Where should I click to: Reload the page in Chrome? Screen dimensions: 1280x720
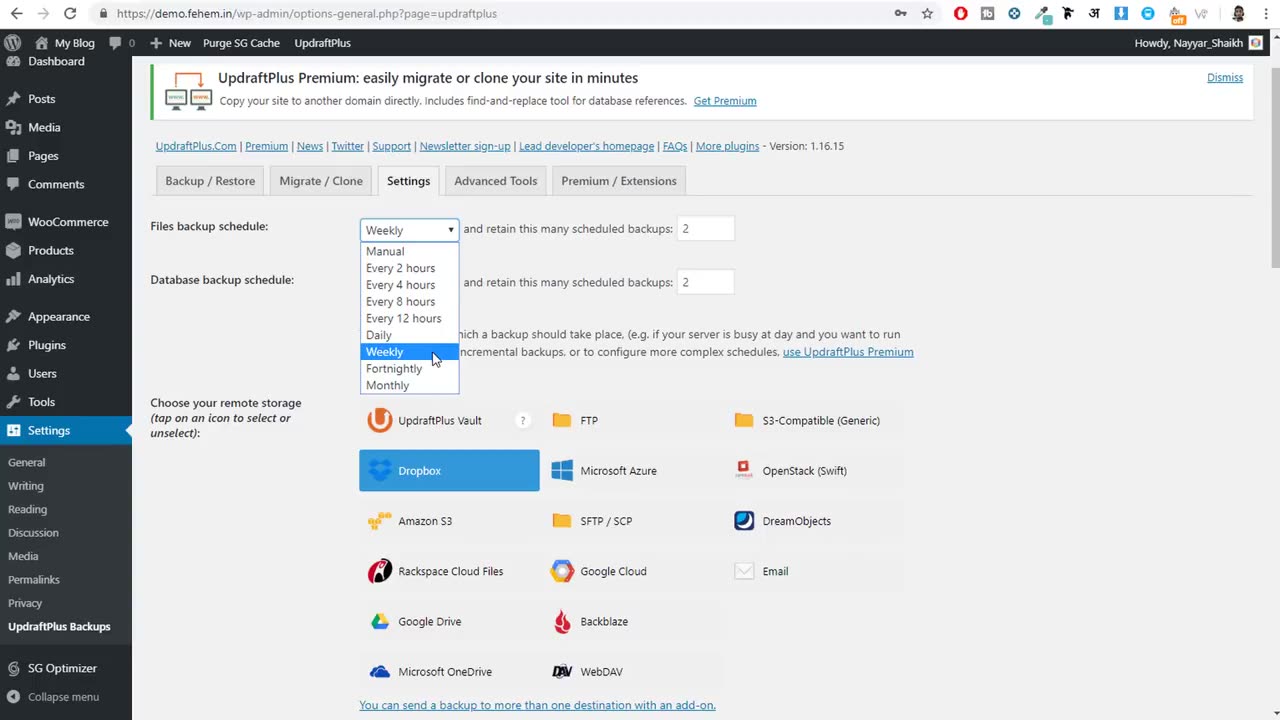(x=70, y=14)
